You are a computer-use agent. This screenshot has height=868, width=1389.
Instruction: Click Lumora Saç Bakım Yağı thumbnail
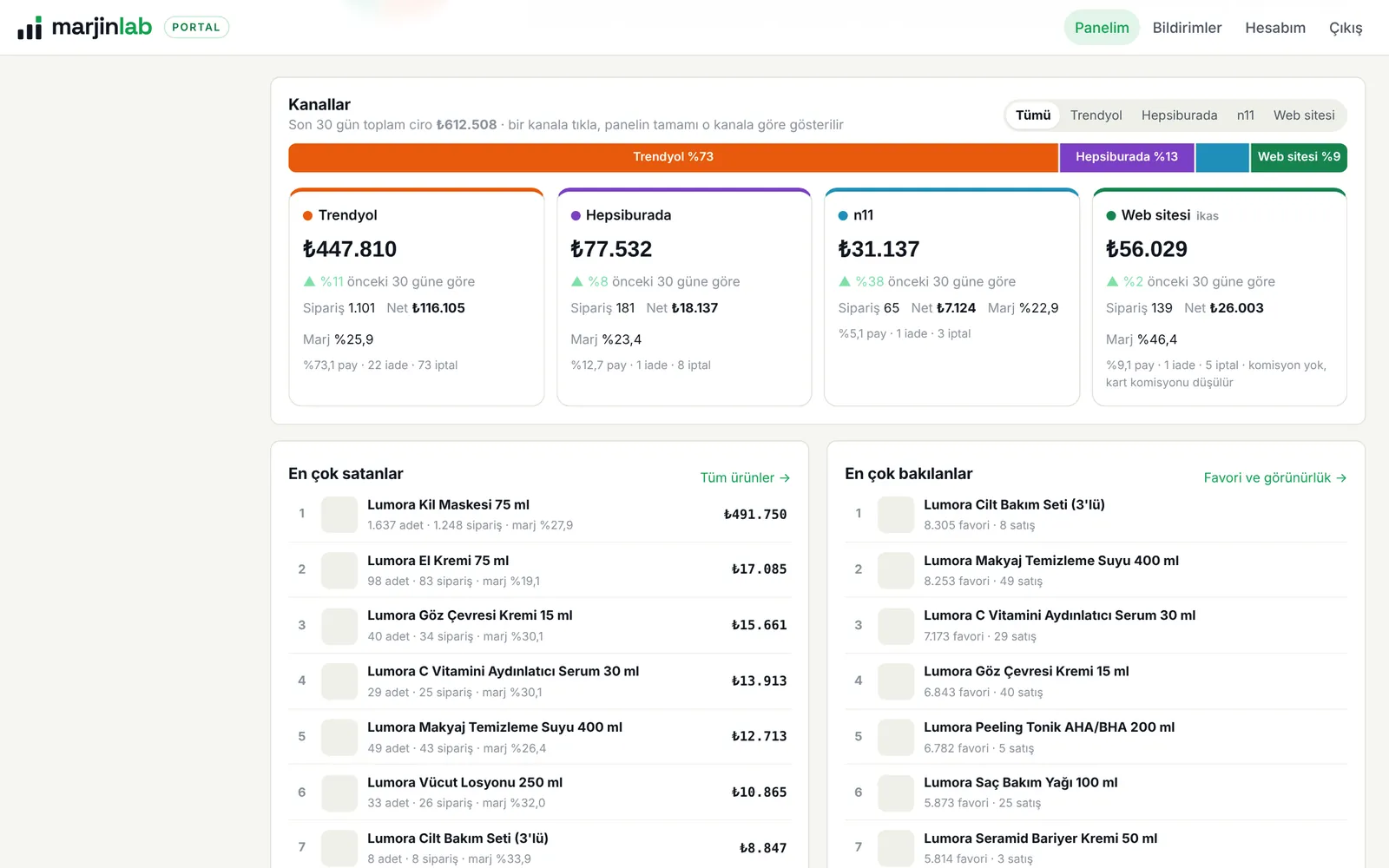click(x=896, y=792)
